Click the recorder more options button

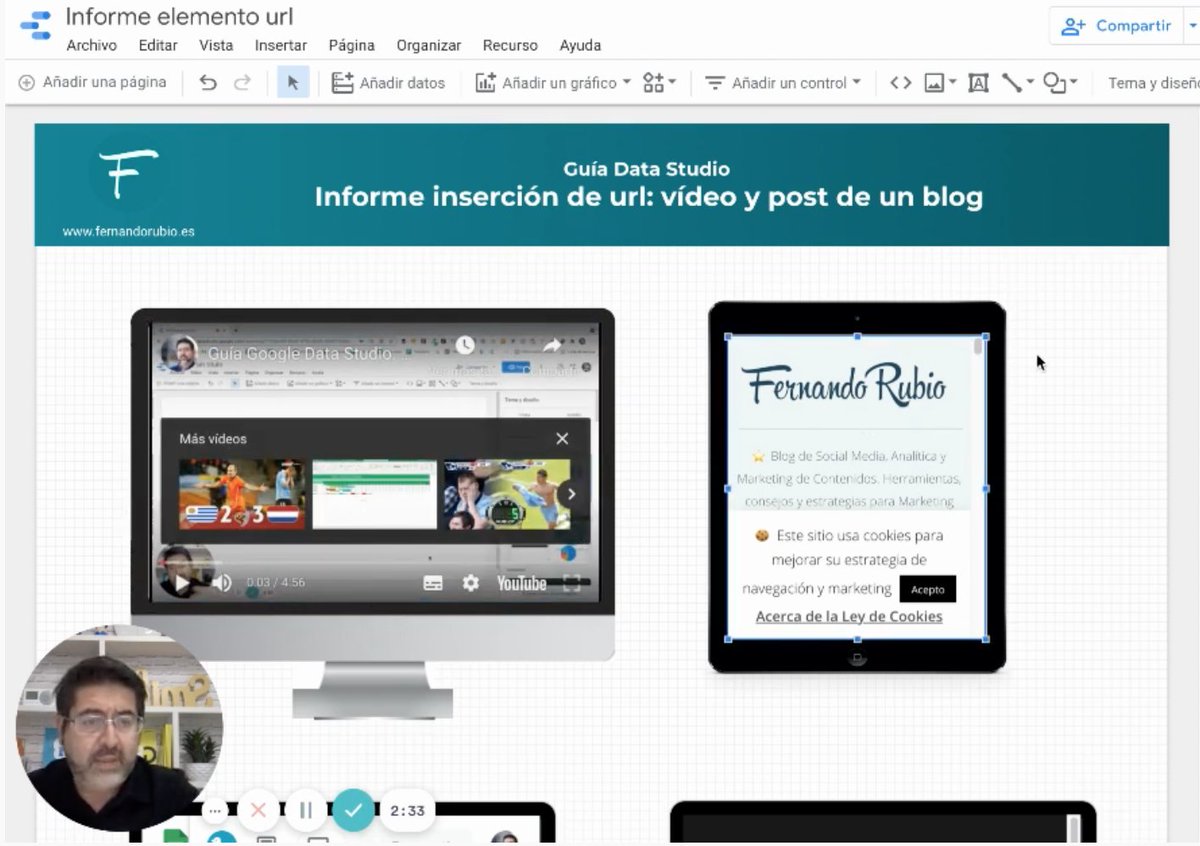(x=215, y=810)
